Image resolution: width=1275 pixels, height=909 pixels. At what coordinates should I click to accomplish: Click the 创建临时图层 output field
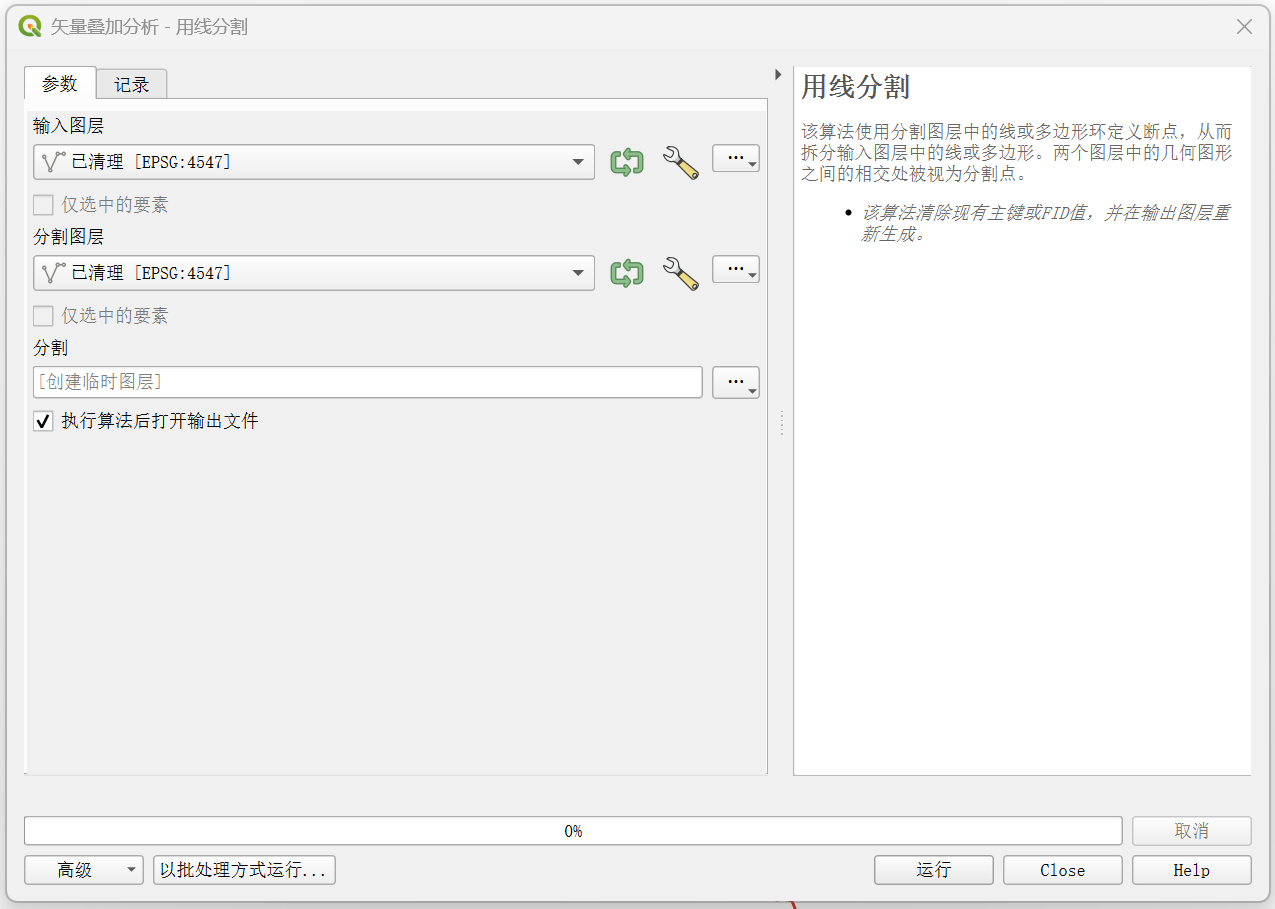(x=367, y=382)
